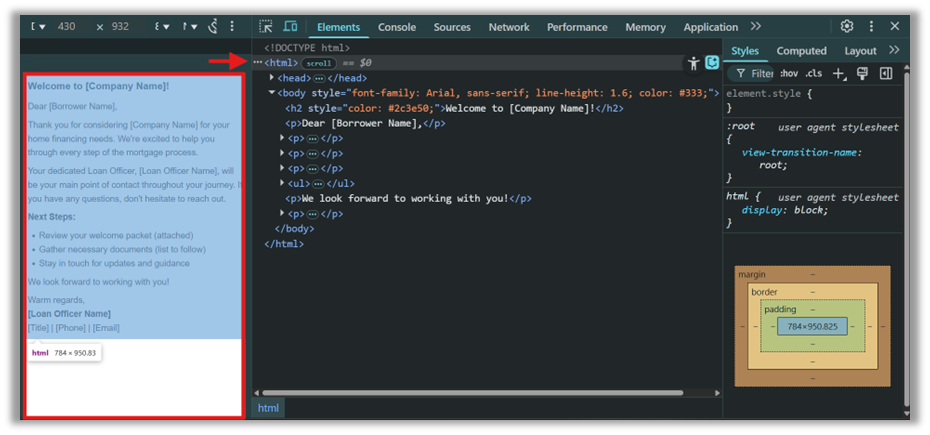
Task: Activate the inspect element picker tool
Action: (266, 27)
